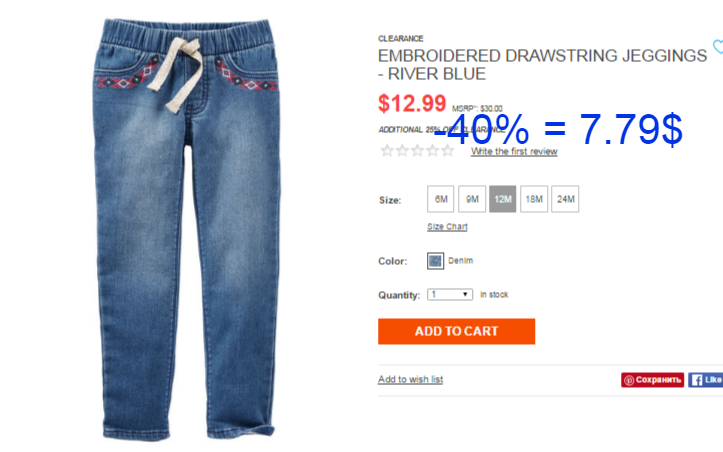Open the Quantity dropdown
The width and height of the screenshot is (723, 452).
point(450,294)
